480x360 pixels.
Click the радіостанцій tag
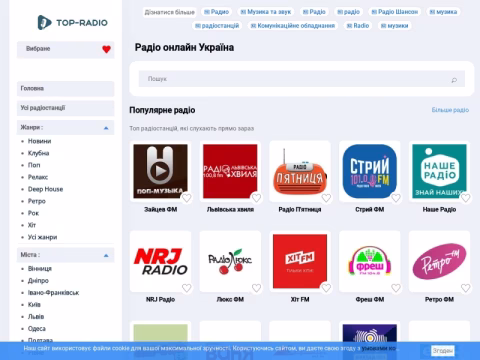217,26
